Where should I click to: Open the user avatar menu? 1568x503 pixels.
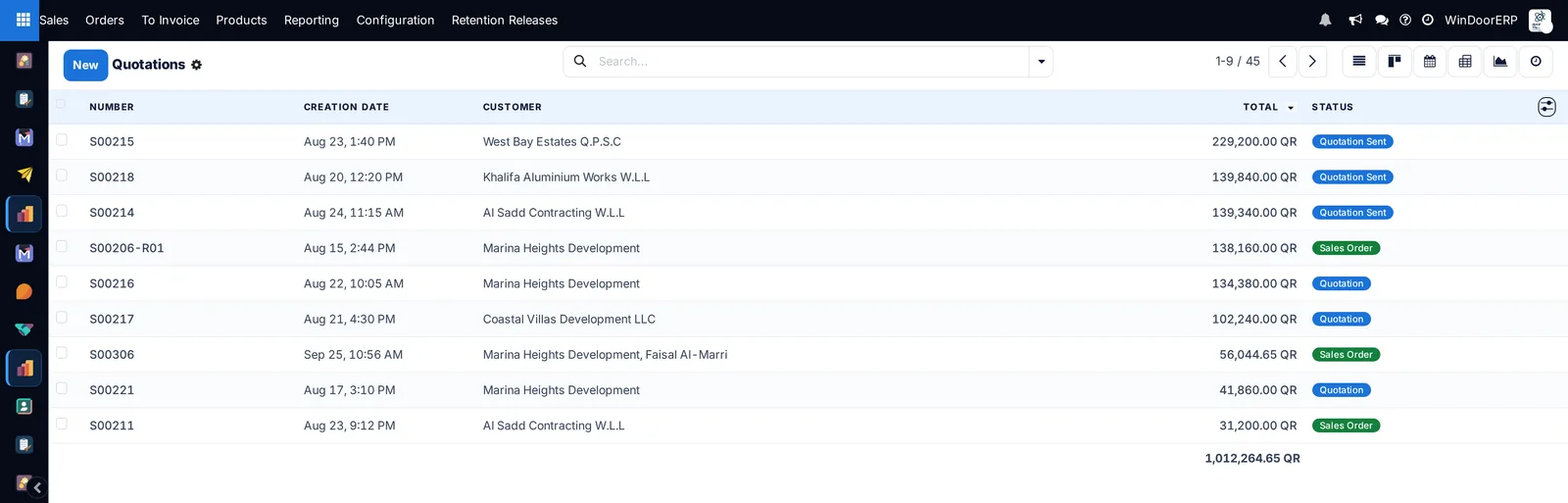pyautogui.click(x=1540, y=20)
